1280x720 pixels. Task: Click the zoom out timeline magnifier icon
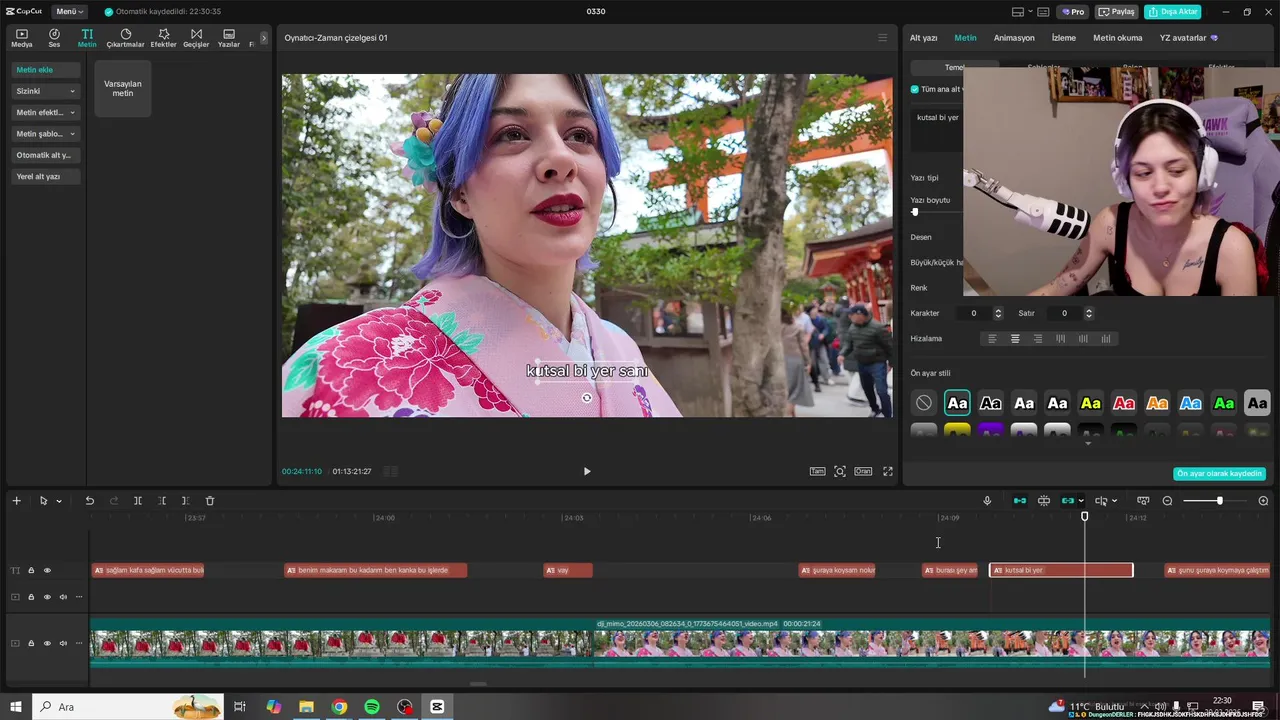click(x=1167, y=500)
